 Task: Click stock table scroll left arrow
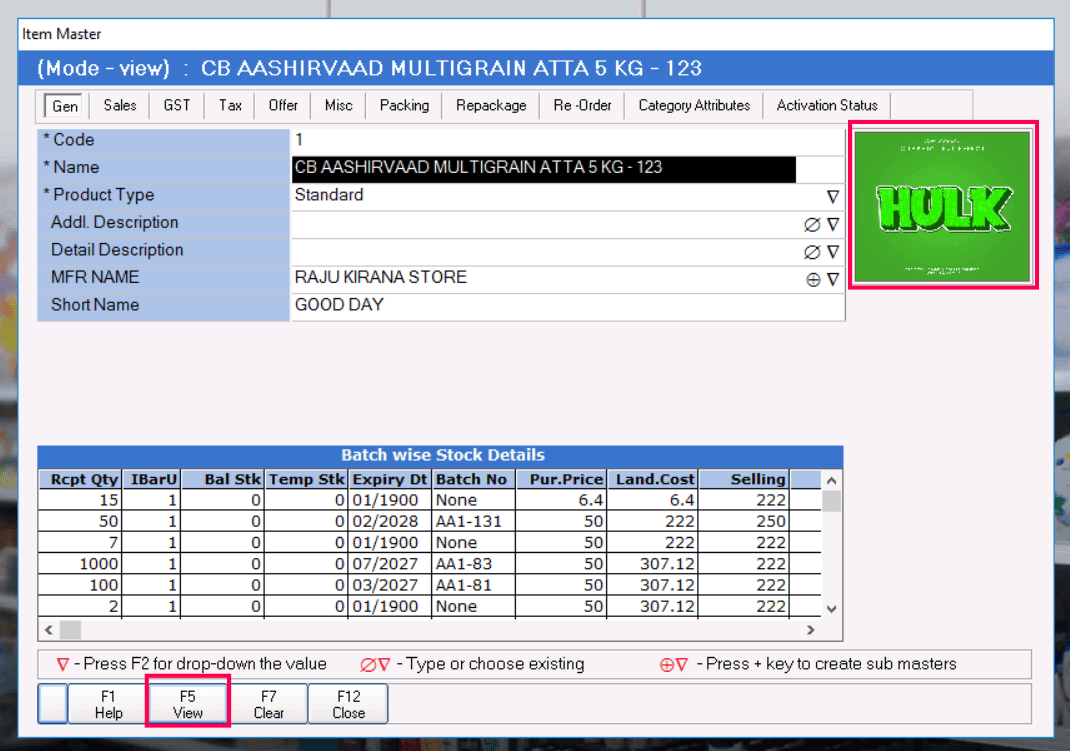(48, 630)
